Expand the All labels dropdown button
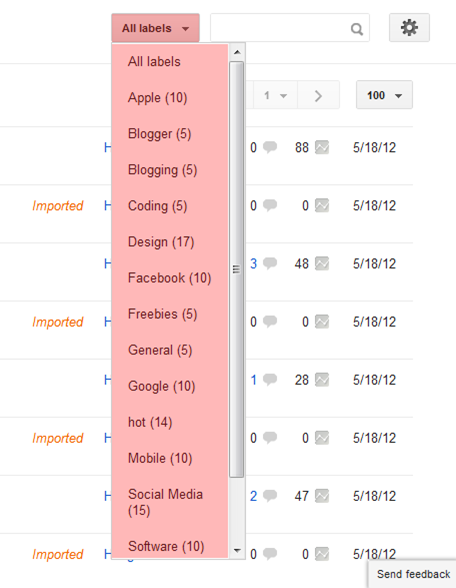The width and height of the screenshot is (456, 588). [x=155, y=28]
